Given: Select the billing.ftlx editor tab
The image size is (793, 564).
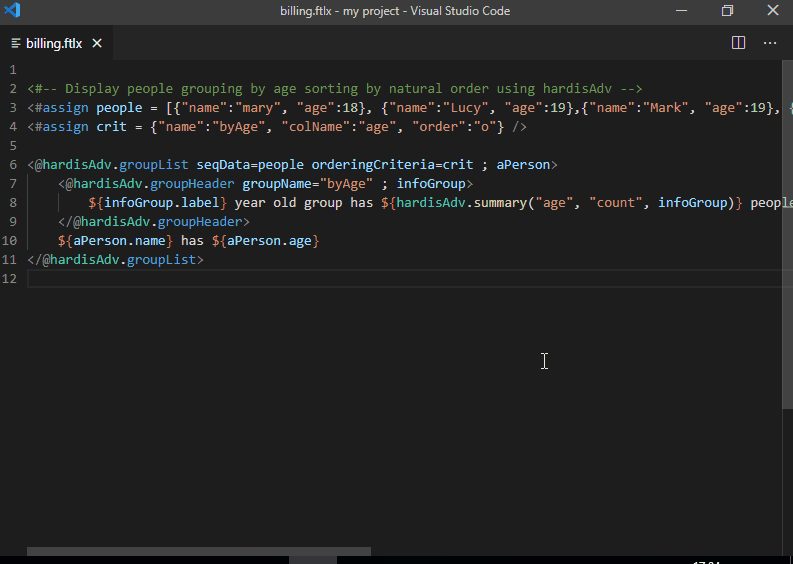Looking at the screenshot, I should (56, 44).
